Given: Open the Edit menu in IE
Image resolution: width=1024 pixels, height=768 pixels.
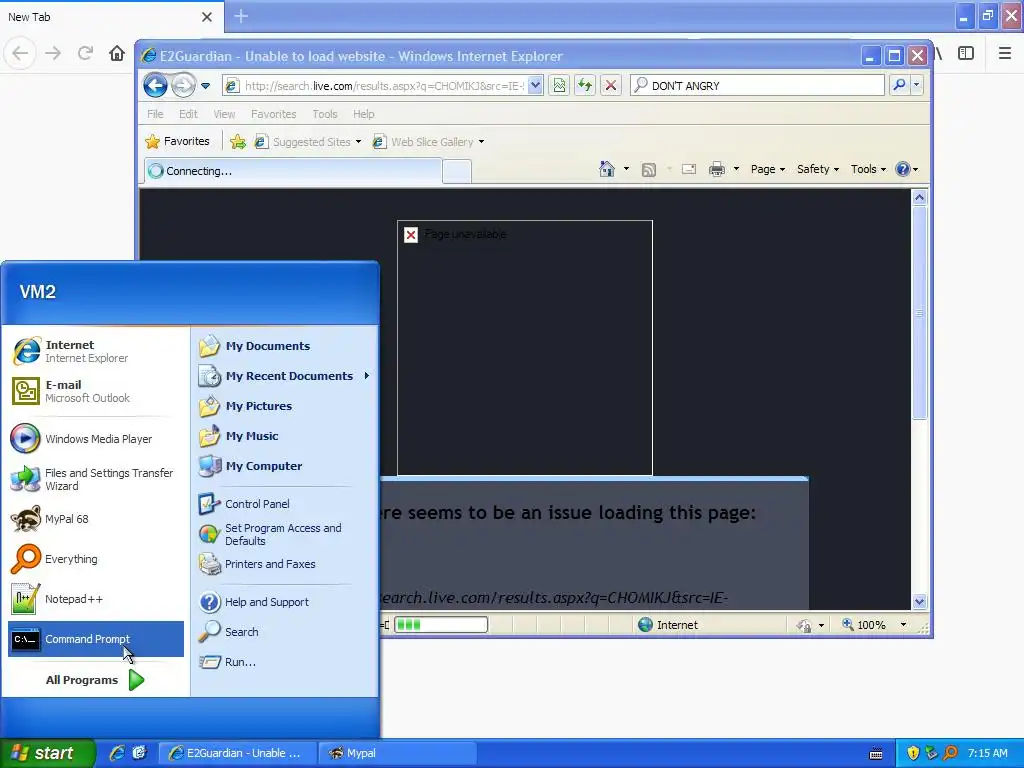Looking at the screenshot, I should coord(188,114).
